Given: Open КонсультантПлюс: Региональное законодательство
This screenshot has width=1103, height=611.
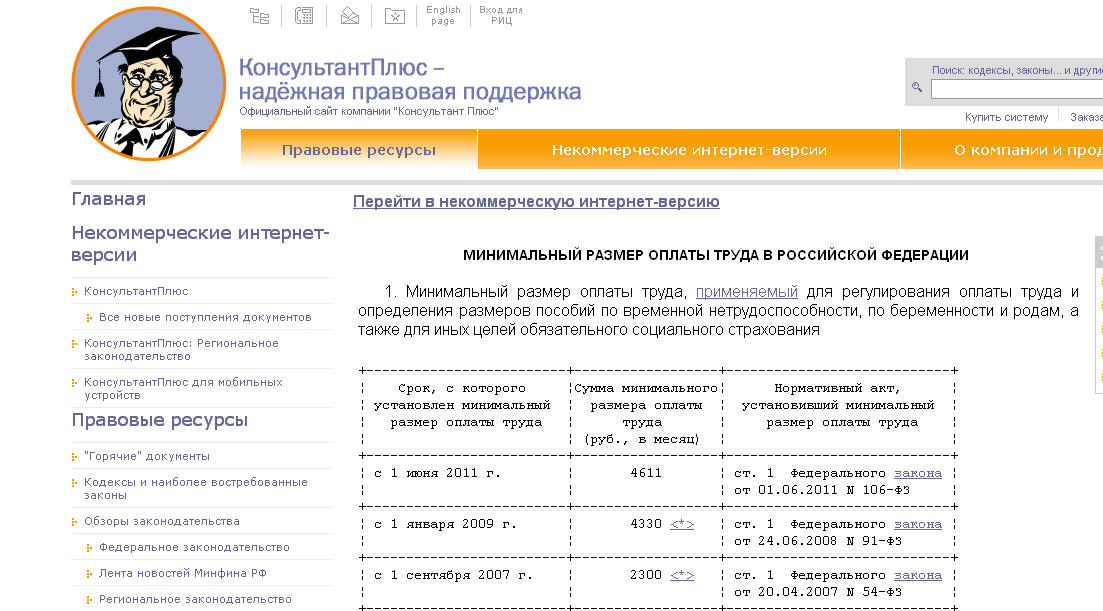Looking at the screenshot, I should click(x=181, y=349).
